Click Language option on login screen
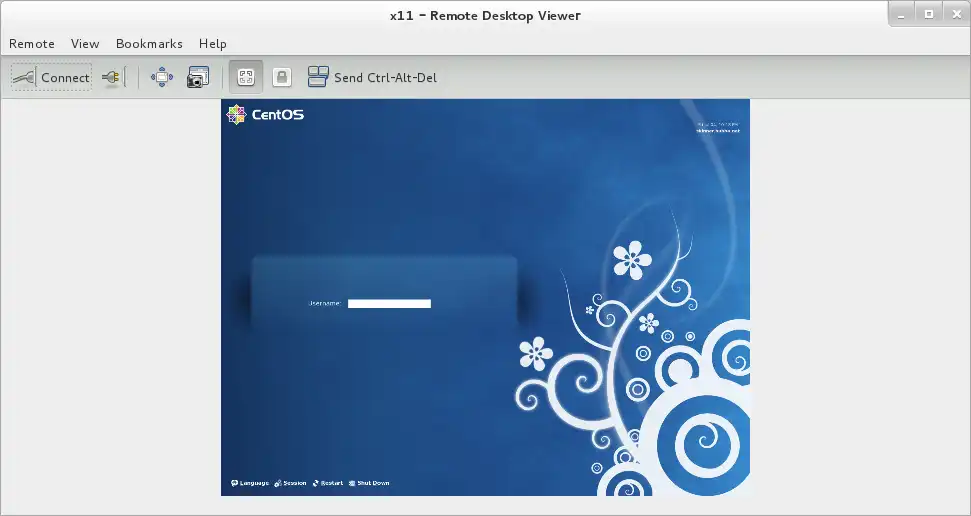This screenshot has width=971, height=516. 250,483
